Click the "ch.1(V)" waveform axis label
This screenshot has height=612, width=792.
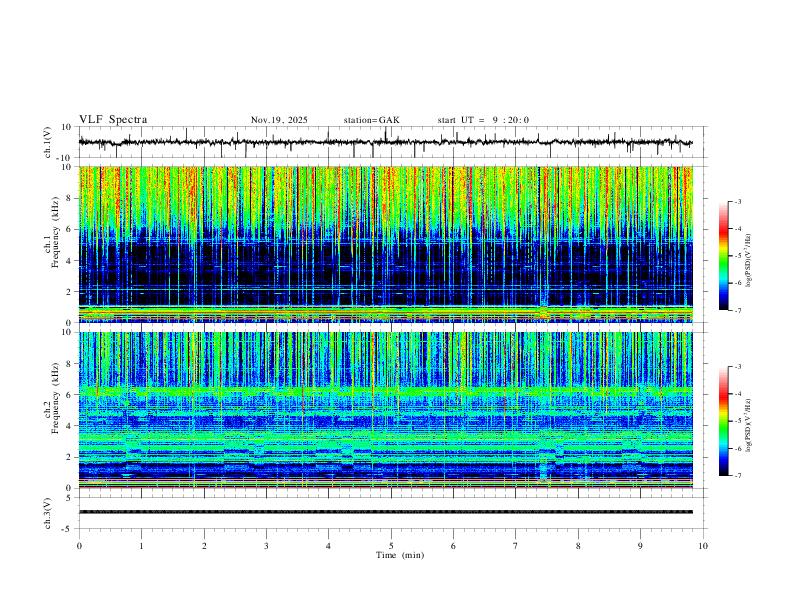48,142
